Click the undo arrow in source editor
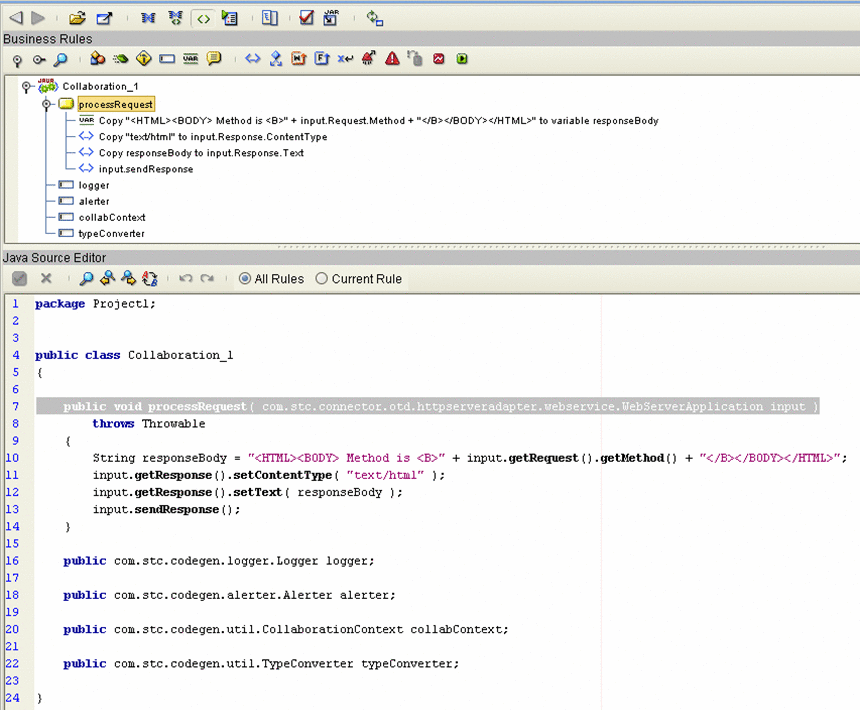 point(186,279)
